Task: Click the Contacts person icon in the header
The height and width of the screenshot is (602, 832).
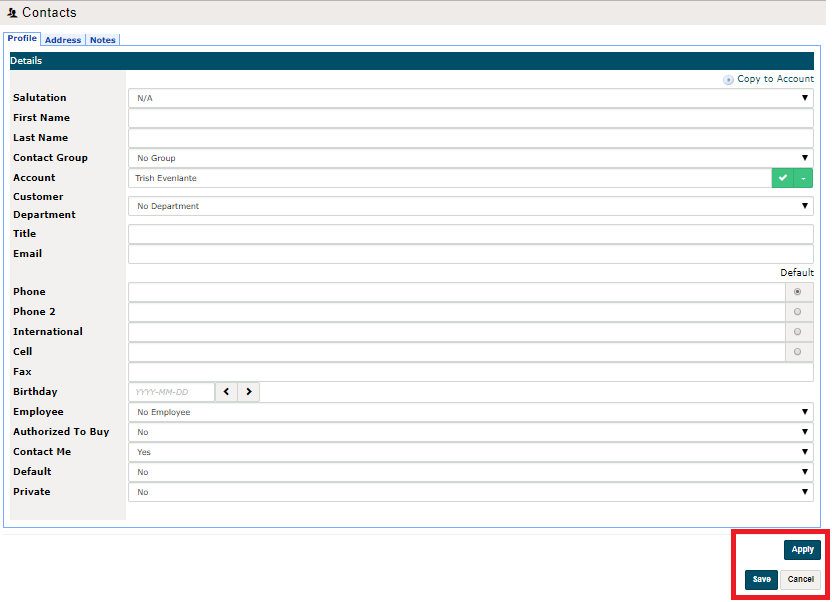Action: [x=12, y=12]
